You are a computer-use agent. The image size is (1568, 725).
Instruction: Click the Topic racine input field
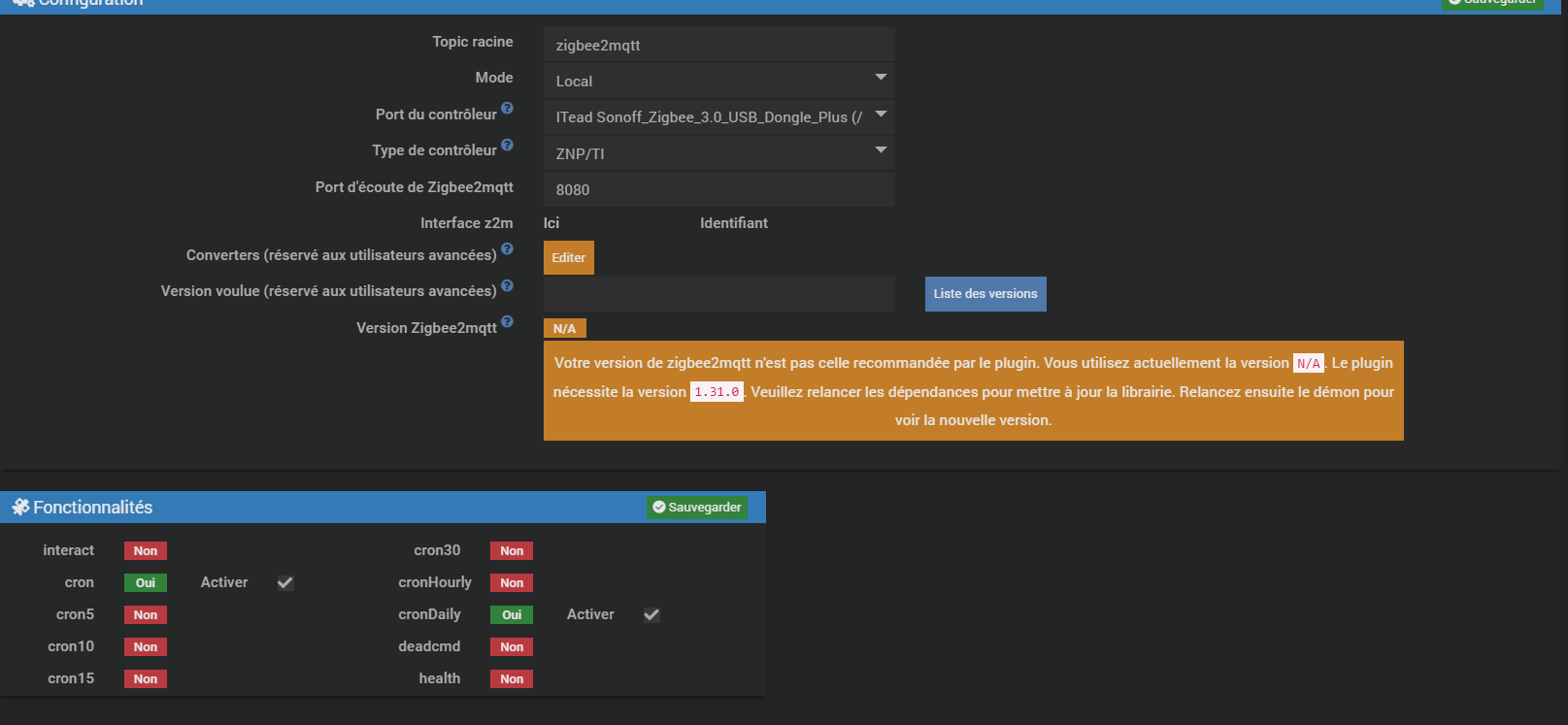[x=718, y=45]
